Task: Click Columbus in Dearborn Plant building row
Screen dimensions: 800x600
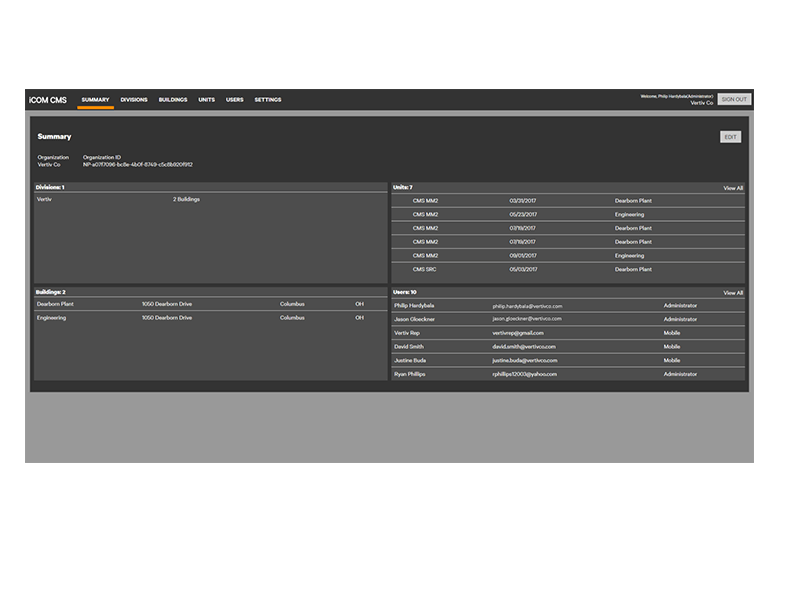Action: pos(292,304)
